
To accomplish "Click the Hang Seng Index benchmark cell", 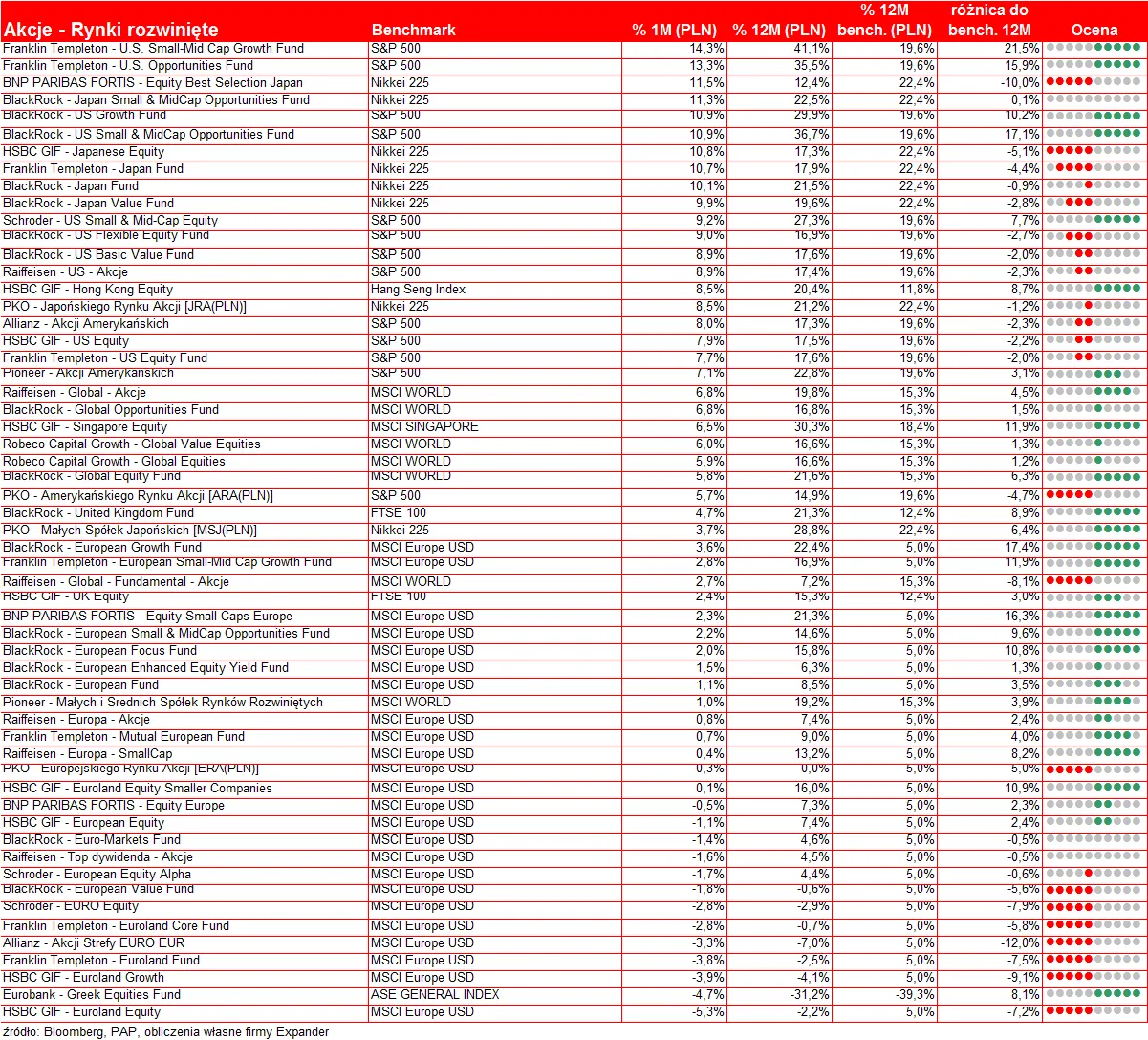I will click(x=419, y=289).
